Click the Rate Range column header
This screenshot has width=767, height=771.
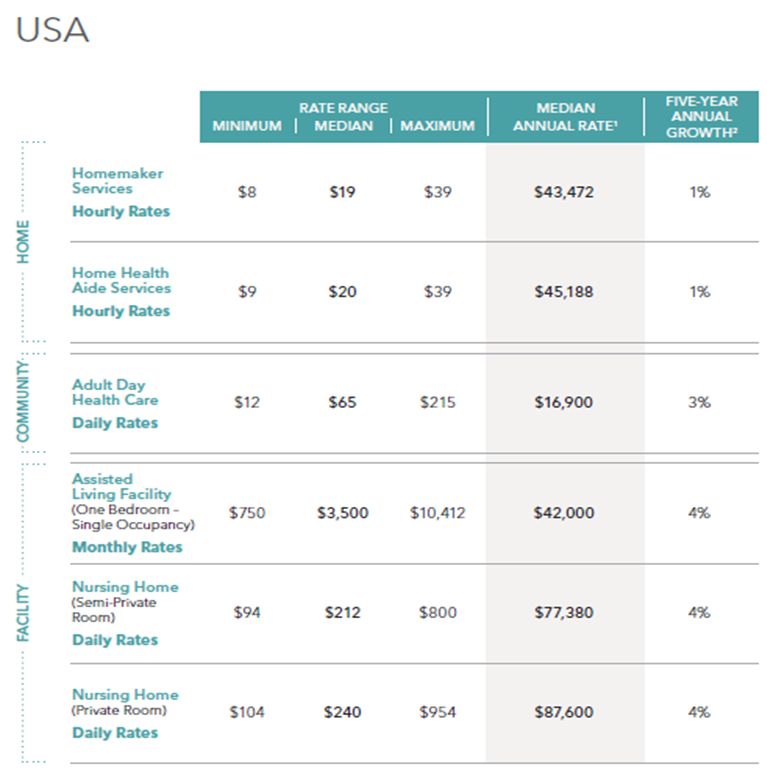(x=343, y=108)
